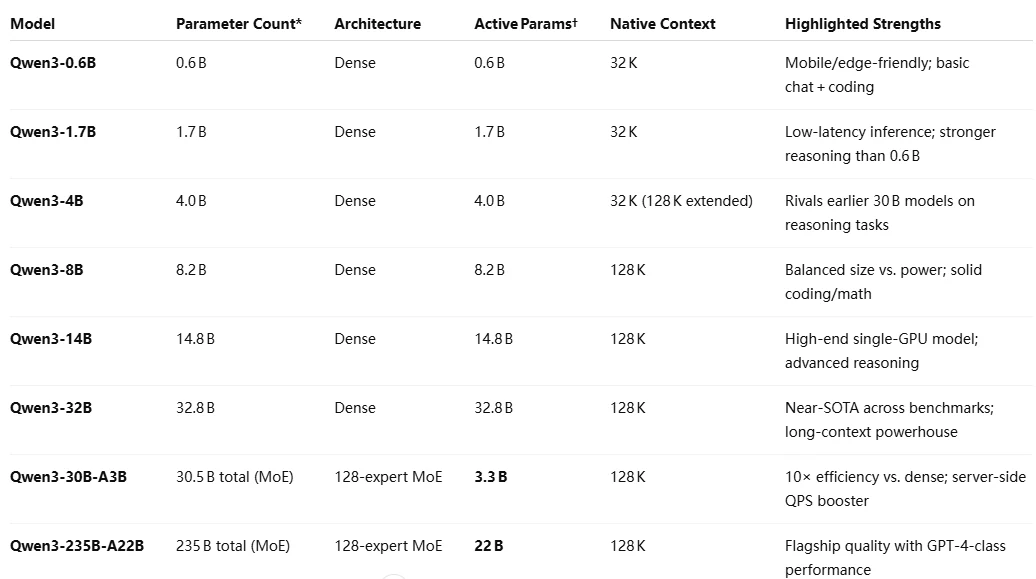
Task: Click the Active Params column header
Action: click(x=526, y=24)
